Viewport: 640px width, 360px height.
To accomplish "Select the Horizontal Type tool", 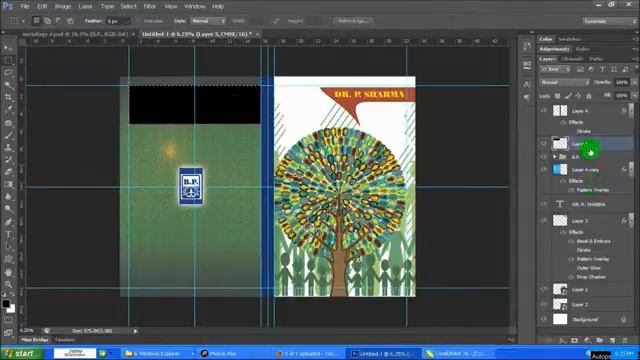I will (8, 234).
